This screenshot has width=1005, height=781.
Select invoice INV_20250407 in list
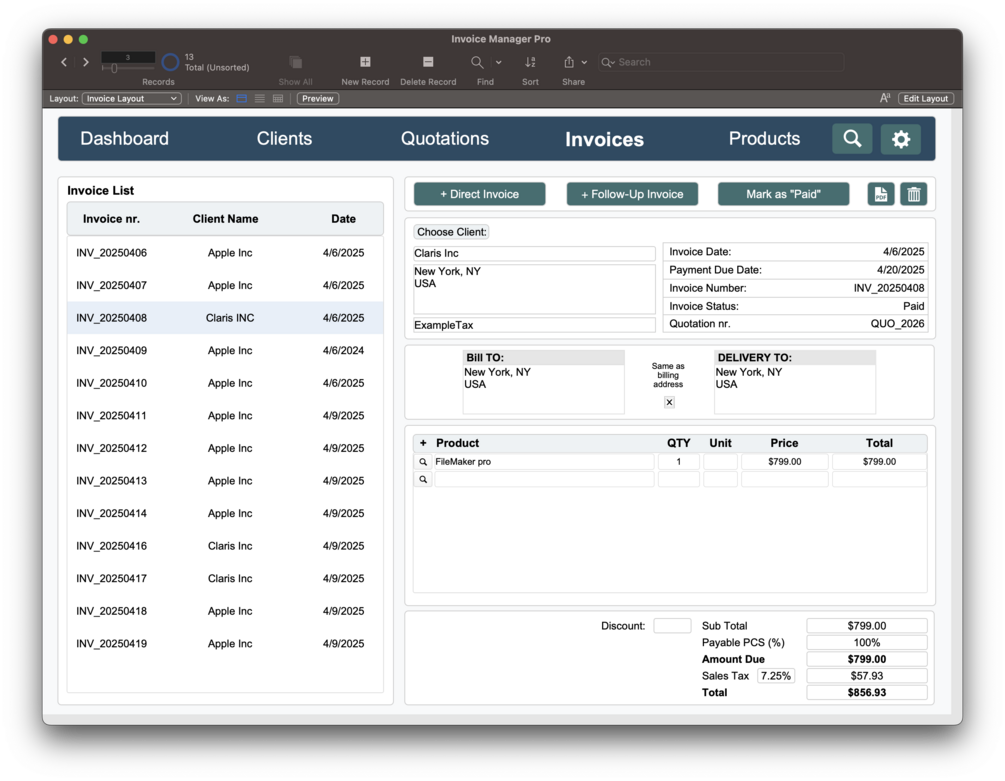click(x=225, y=285)
